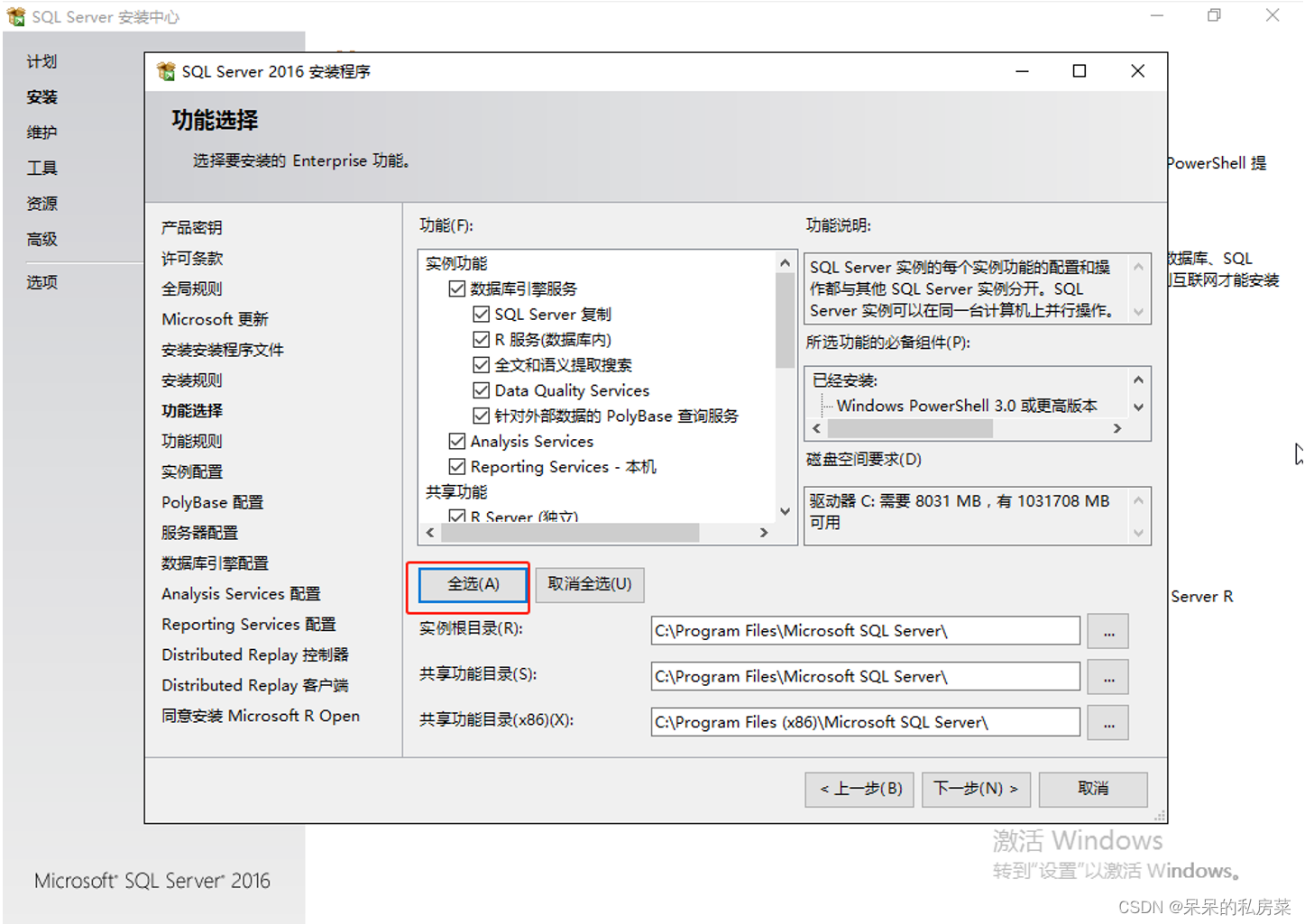1305x924 pixels.
Task: Click the feature list scroll right arrow
Action: (764, 533)
